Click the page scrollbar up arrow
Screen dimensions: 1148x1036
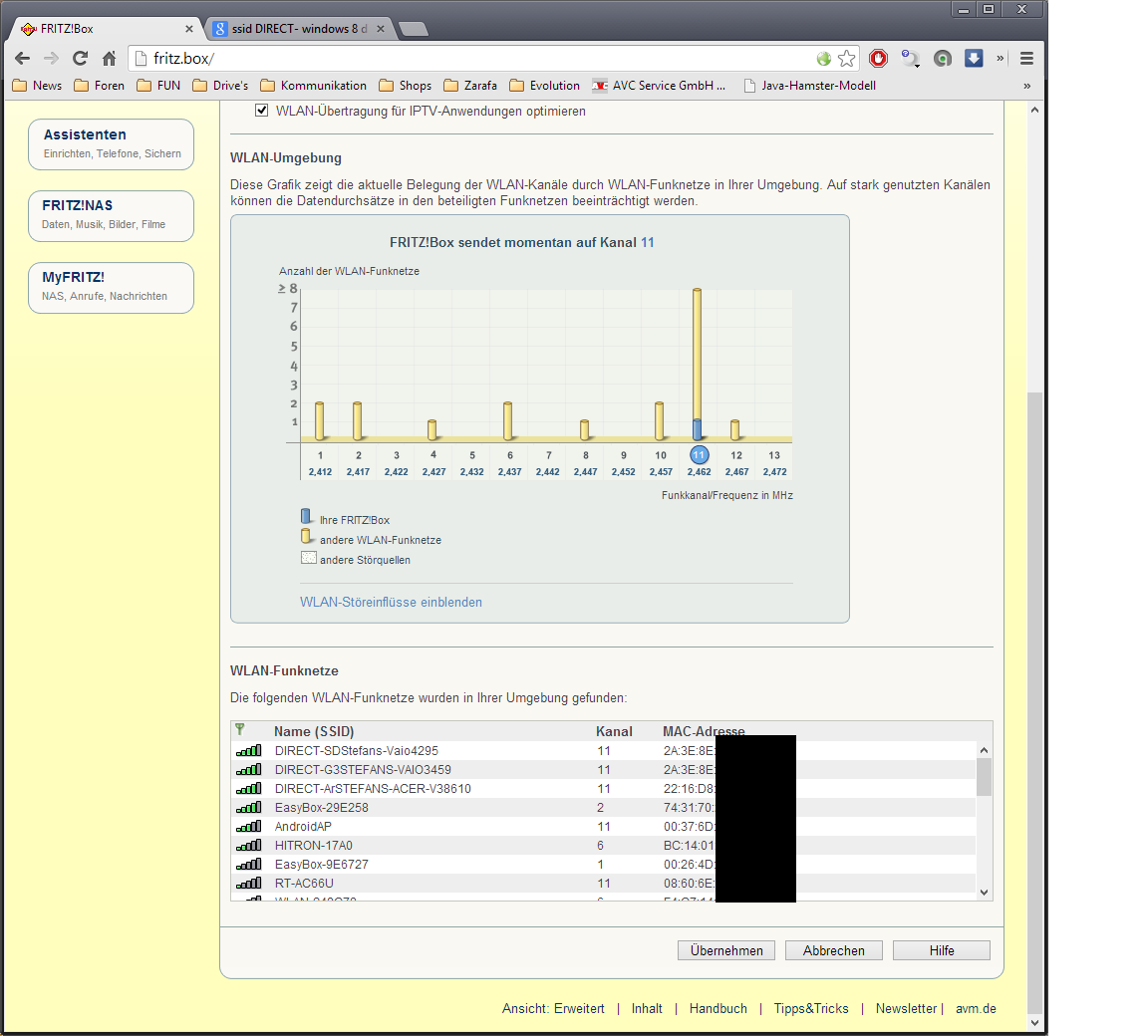pos(1034,110)
